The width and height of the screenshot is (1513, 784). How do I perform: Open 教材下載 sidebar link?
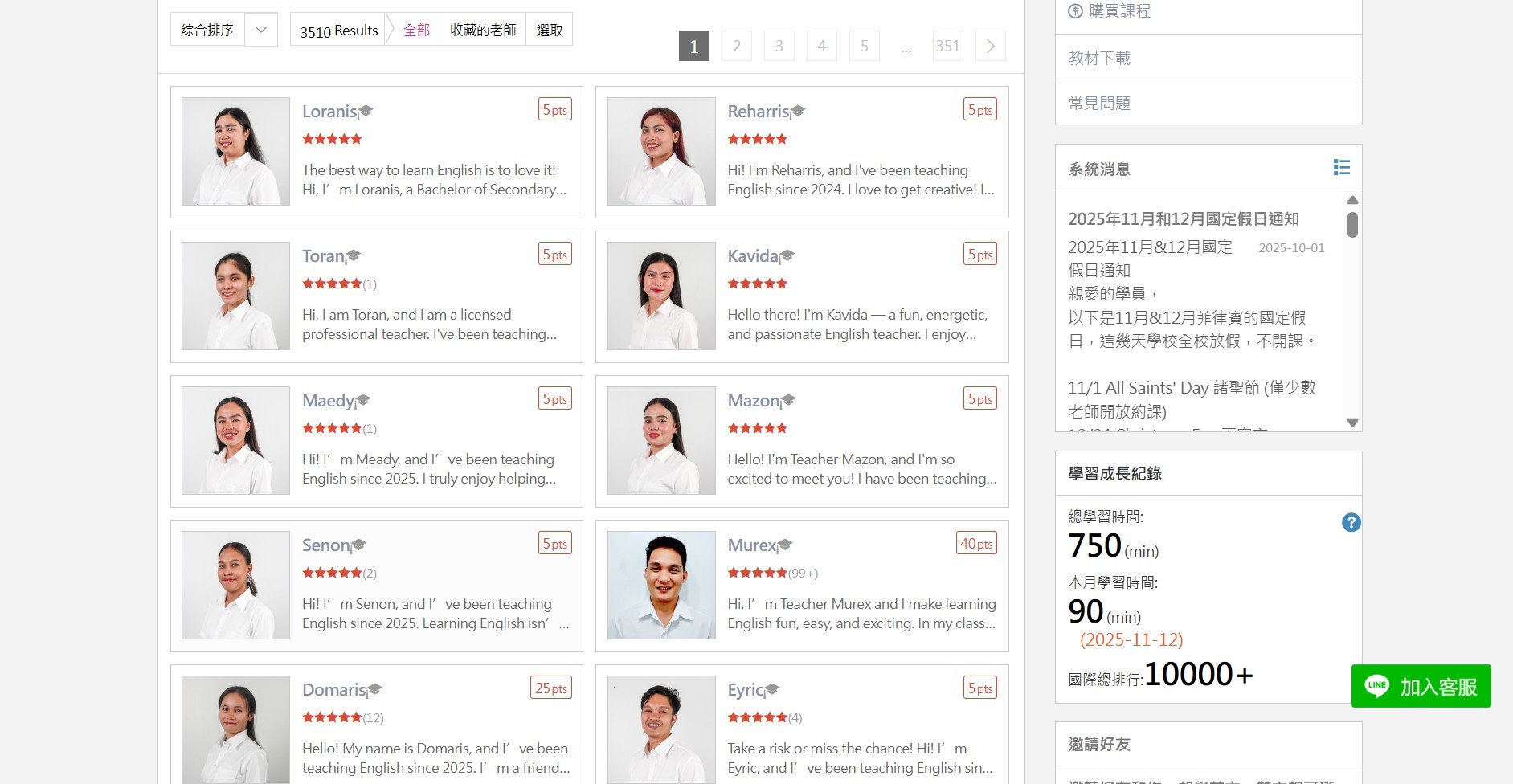[x=1099, y=58]
